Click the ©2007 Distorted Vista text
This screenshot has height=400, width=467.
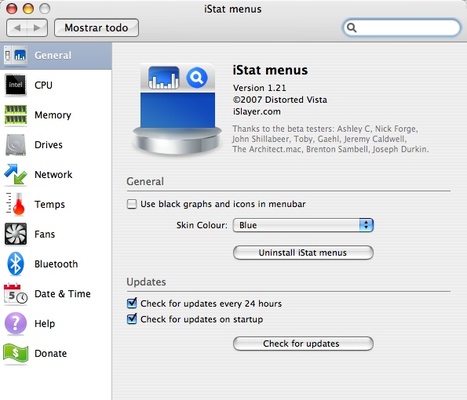tap(280, 100)
